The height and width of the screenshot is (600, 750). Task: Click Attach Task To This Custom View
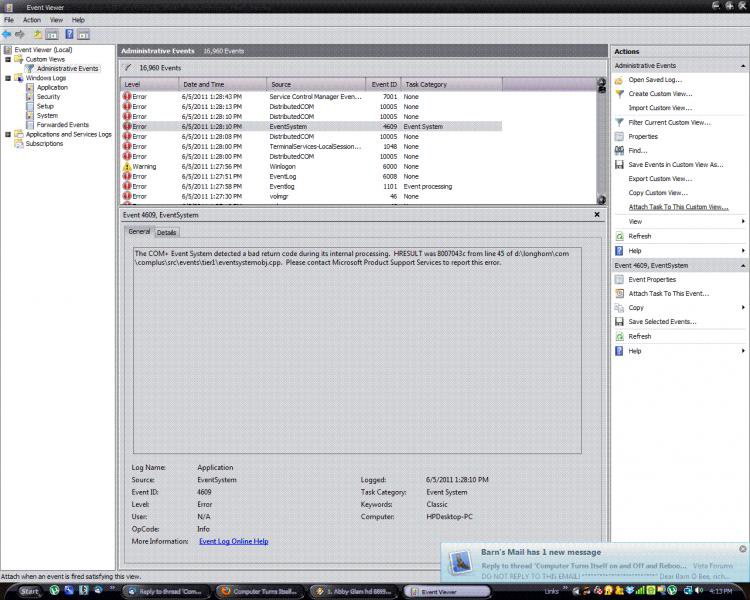[x=678, y=207]
